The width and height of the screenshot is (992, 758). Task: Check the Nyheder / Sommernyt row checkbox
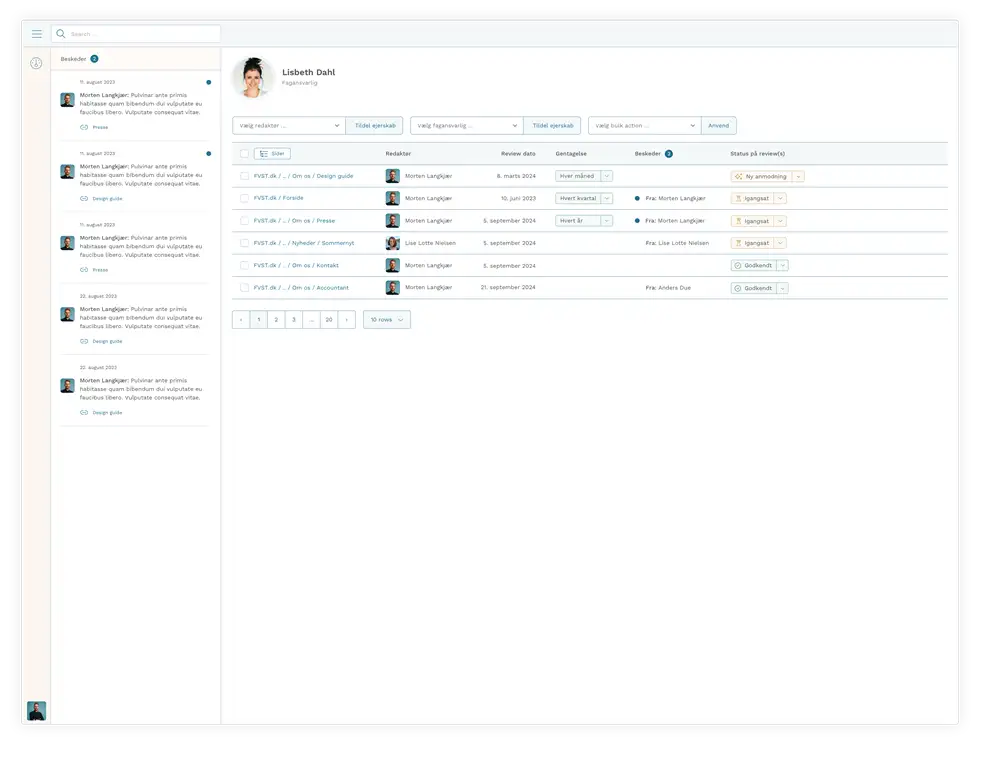245,243
